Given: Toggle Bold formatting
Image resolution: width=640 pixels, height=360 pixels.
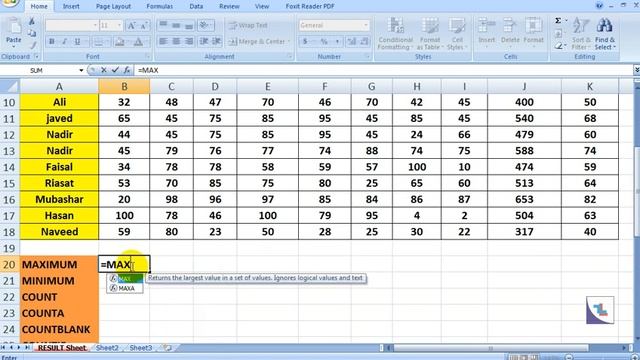Looking at the screenshot, I should pyautogui.click(x=52, y=42).
